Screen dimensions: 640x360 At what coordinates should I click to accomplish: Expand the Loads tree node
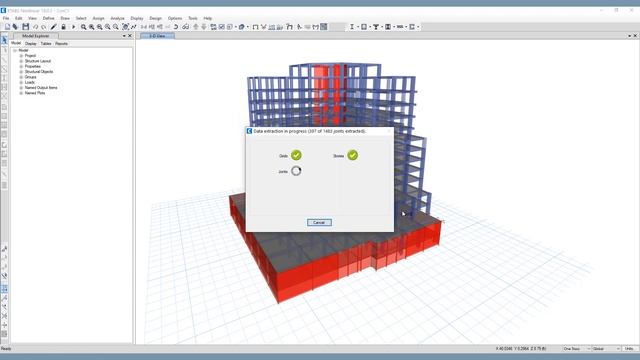coord(21,82)
